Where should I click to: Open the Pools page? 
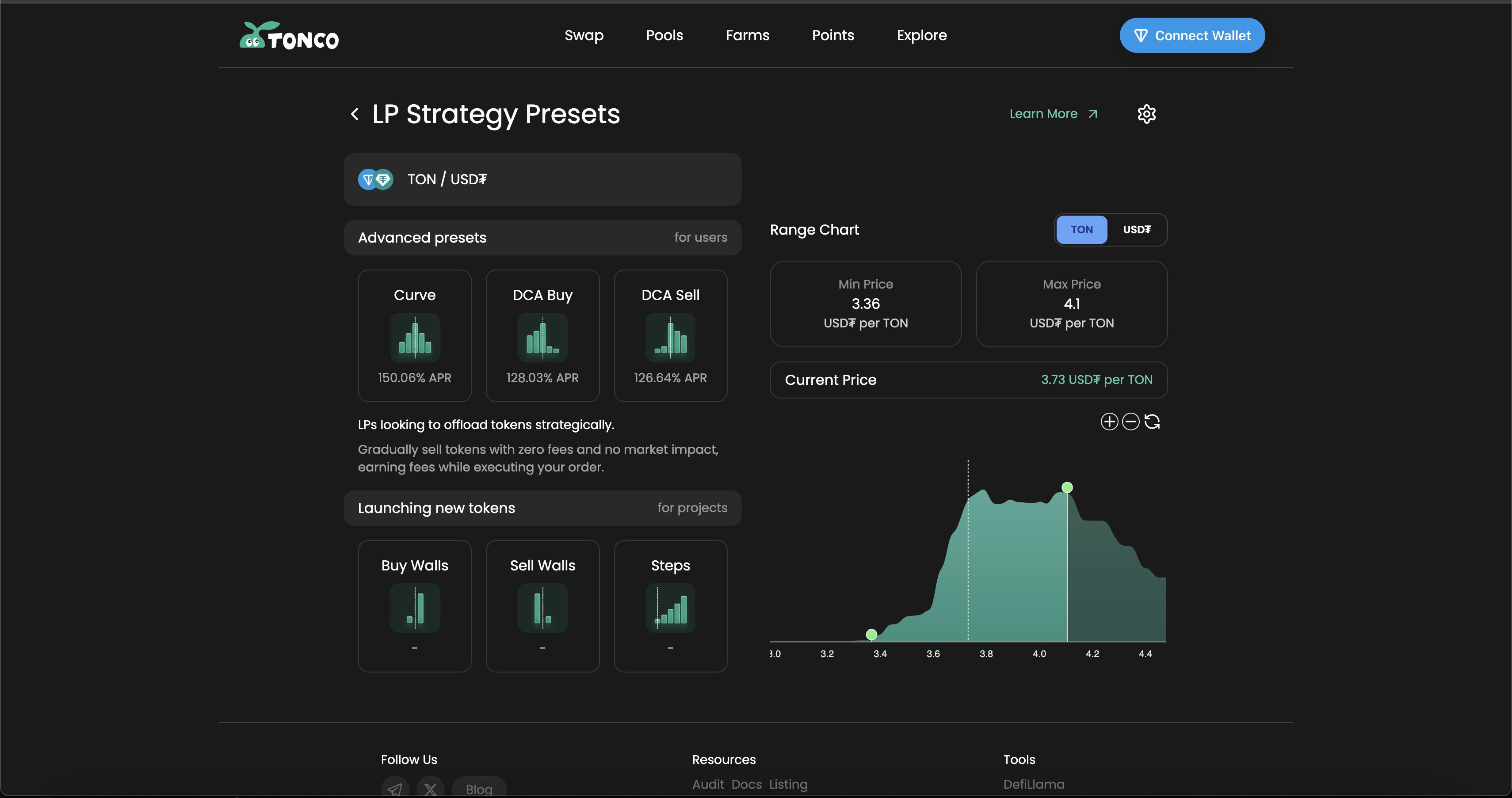pos(664,35)
